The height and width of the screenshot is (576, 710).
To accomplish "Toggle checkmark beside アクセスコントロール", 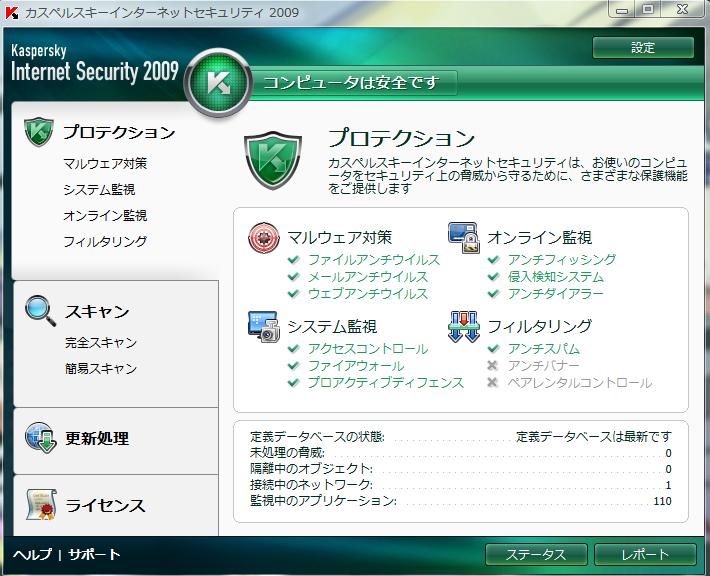I will (x=293, y=349).
